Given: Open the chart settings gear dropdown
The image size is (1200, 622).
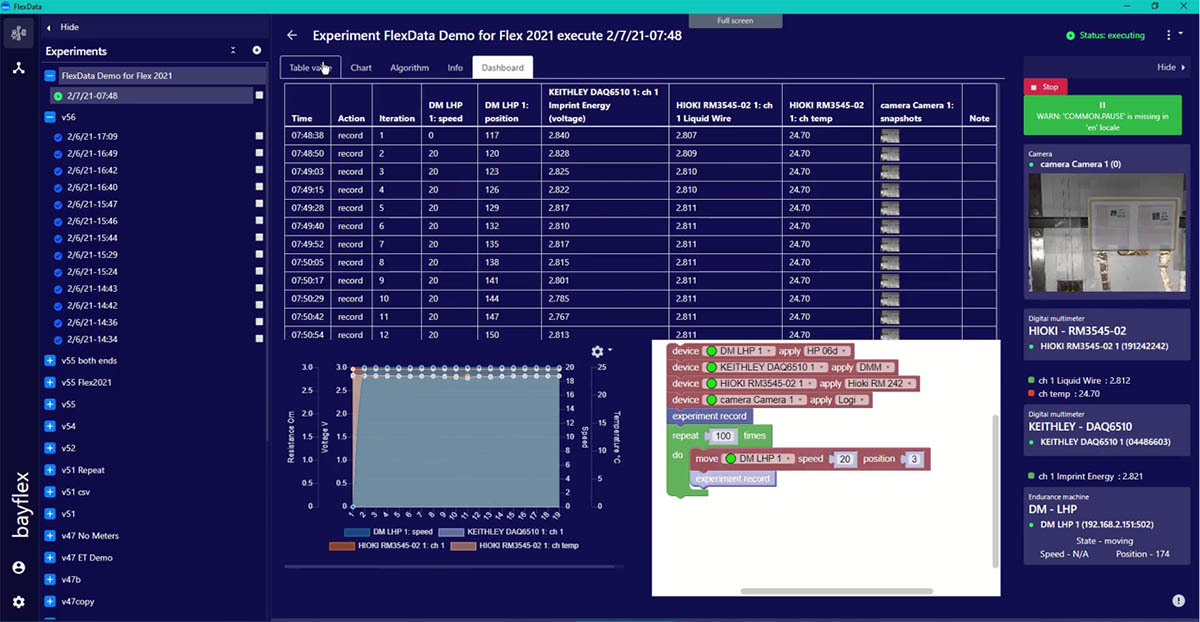Looking at the screenshot, I should [600, 352].
